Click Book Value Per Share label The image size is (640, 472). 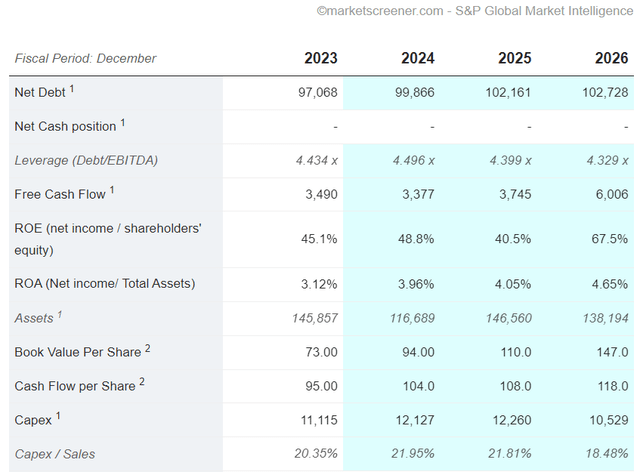pyautogui.click(x=82, y=351)
